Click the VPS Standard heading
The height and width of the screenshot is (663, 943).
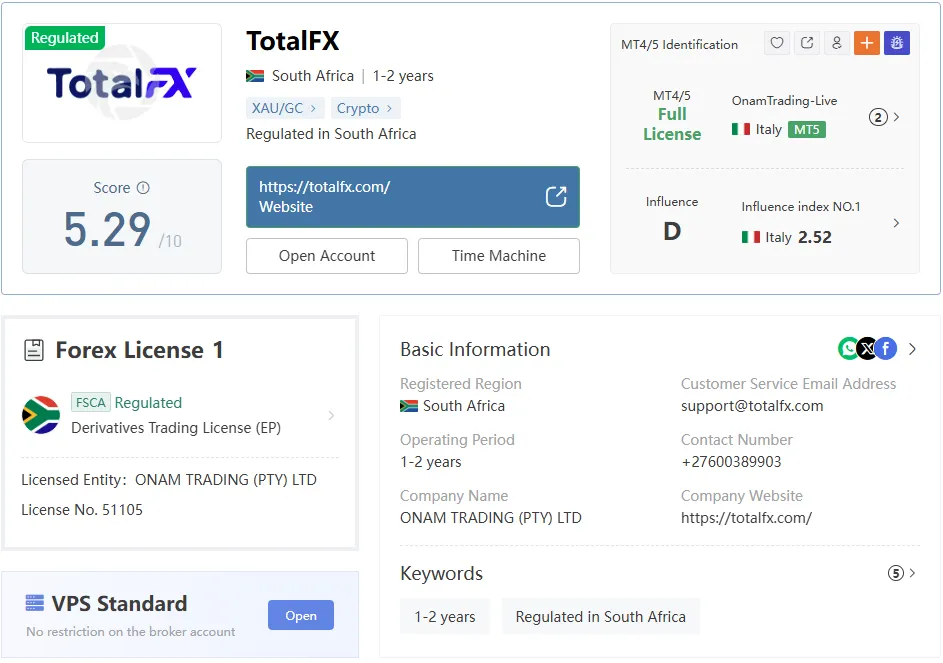point(119,603)
